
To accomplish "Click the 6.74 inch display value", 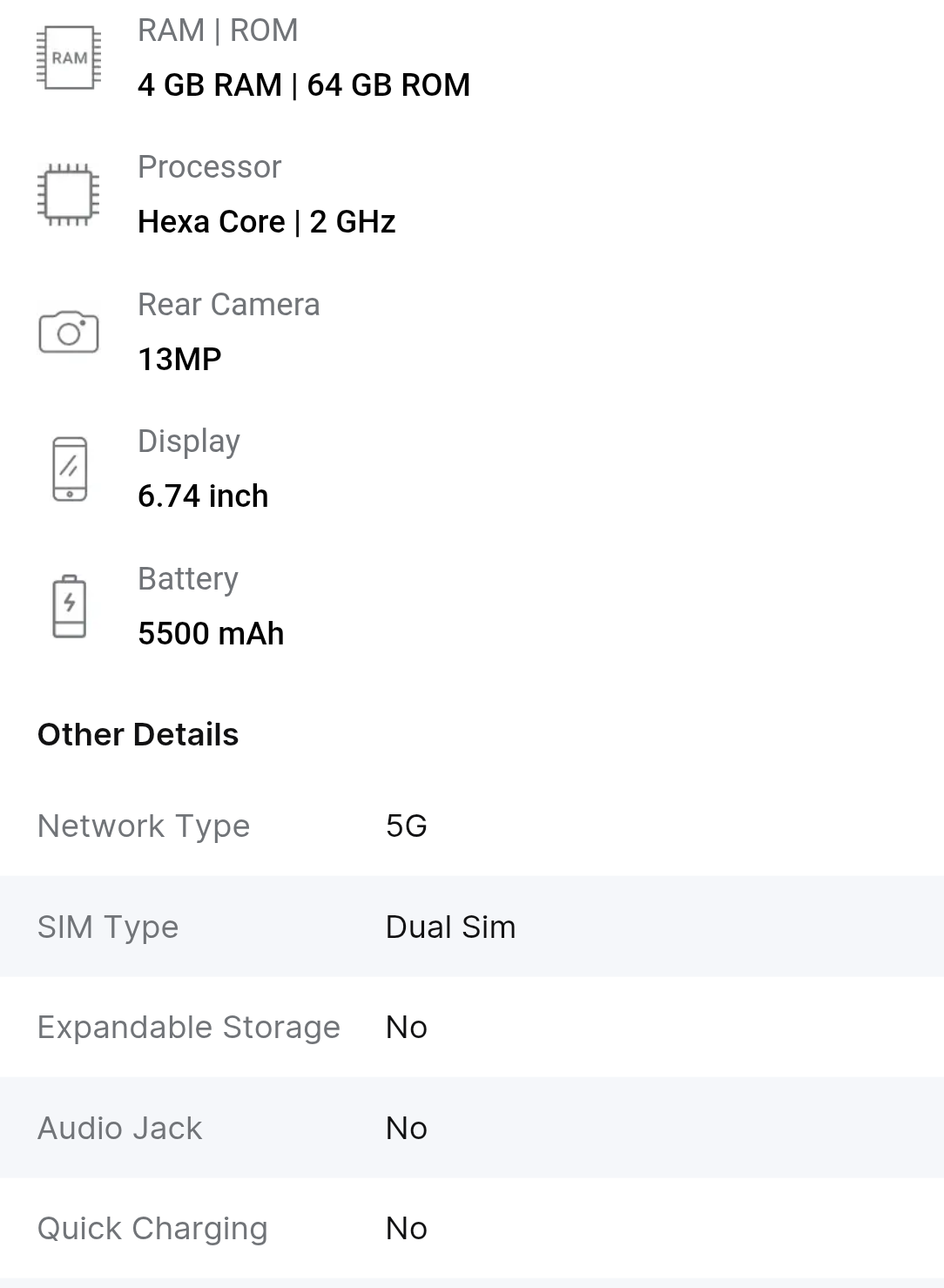I will point(203,496).
